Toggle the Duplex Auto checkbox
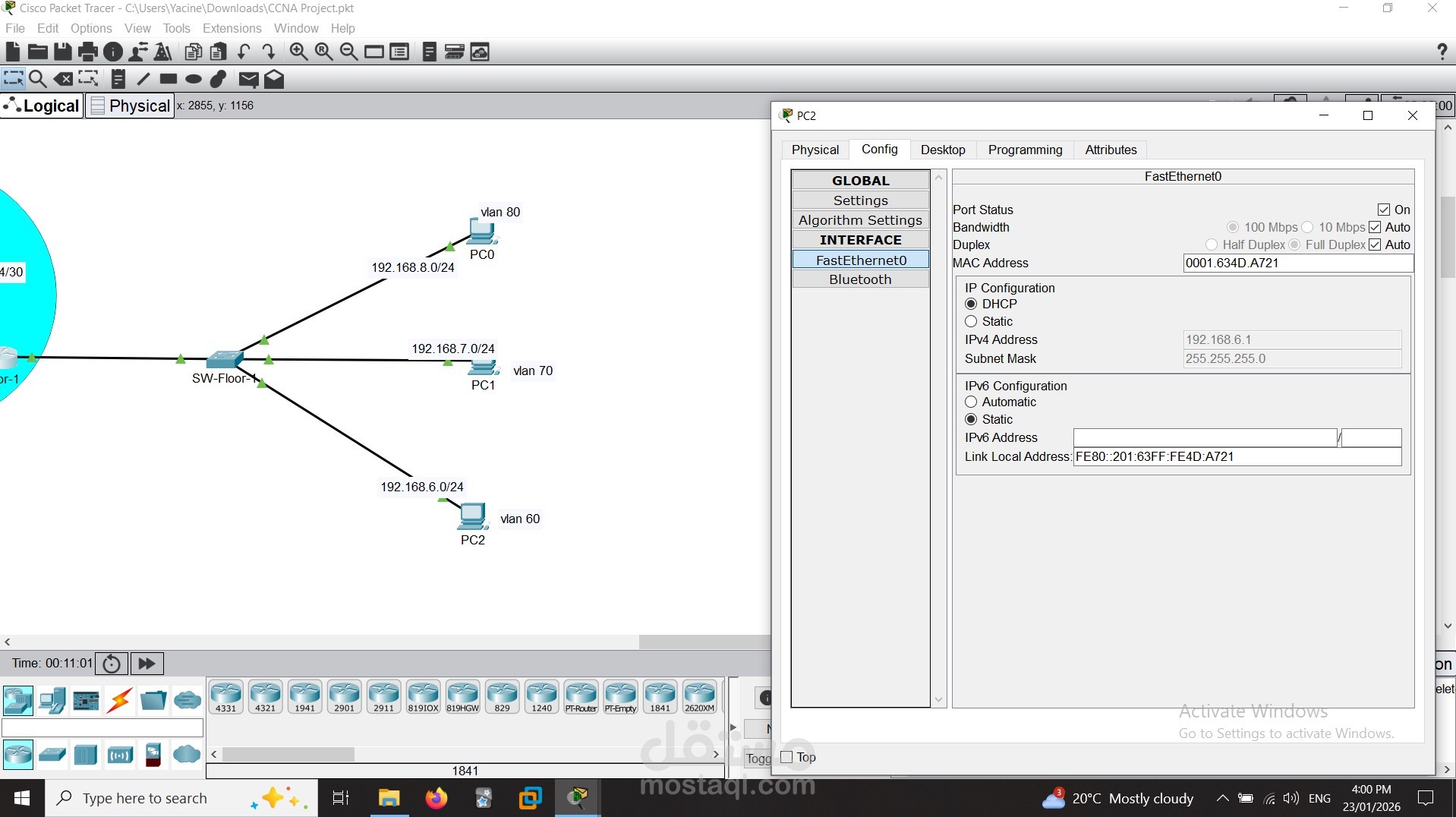Image resolution: width=1456 pixels, height=817 pixels. coord(1375,244)
